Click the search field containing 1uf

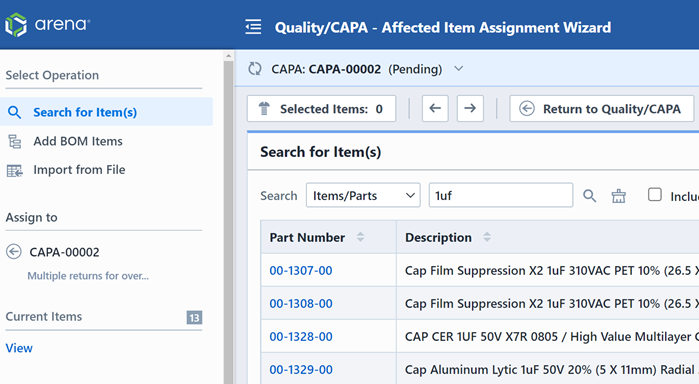click(x=501, y=195)
